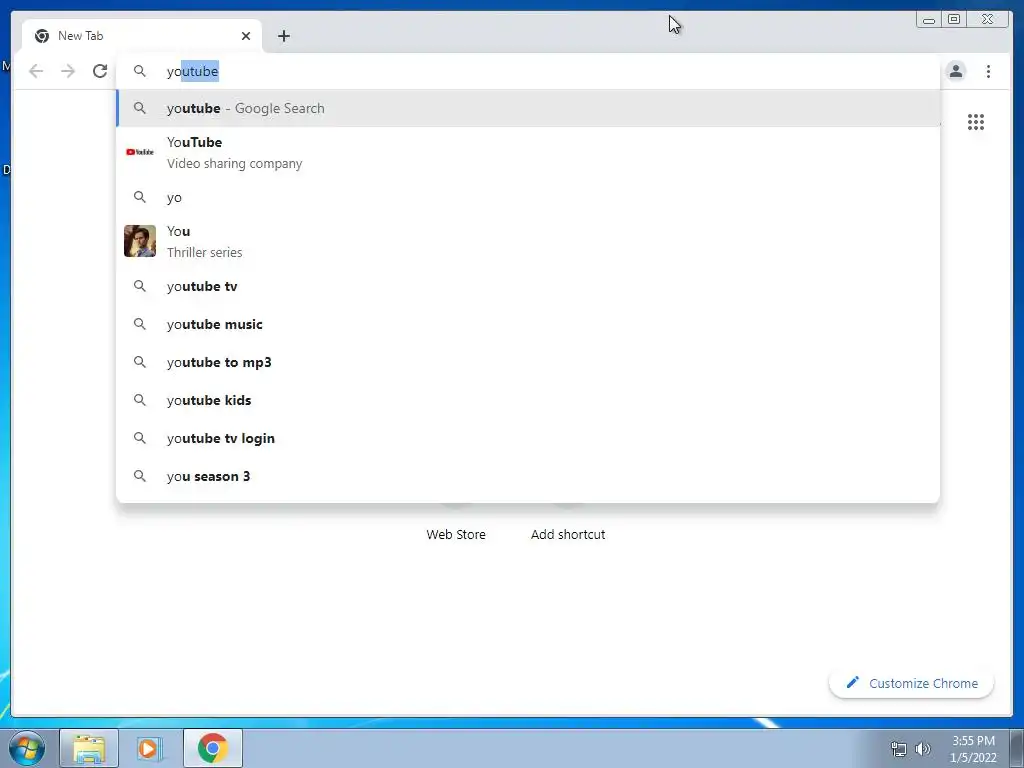The height and width of the screenshot is (768, 1024).
Task: Select the 'youtube to mp3' suggestion
Action: (x=528, y=362)
